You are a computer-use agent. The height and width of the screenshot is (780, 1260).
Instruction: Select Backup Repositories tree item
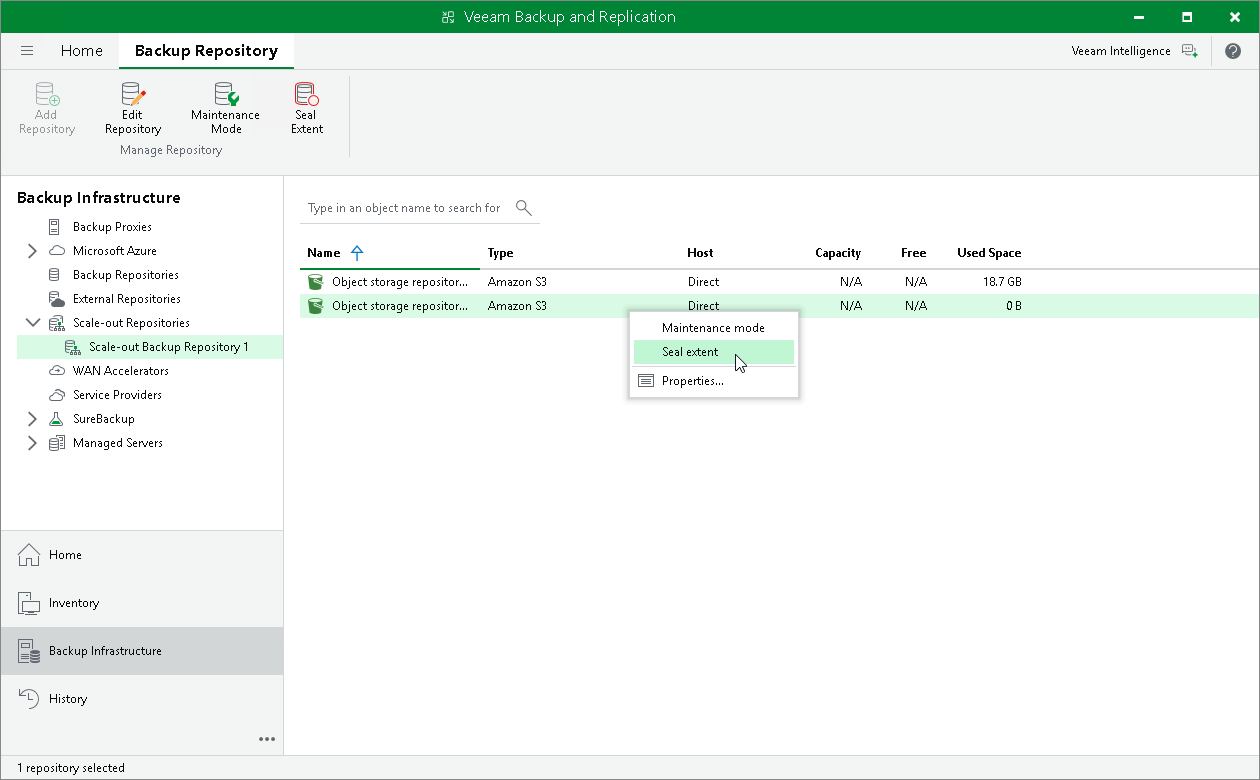point(126,275)
